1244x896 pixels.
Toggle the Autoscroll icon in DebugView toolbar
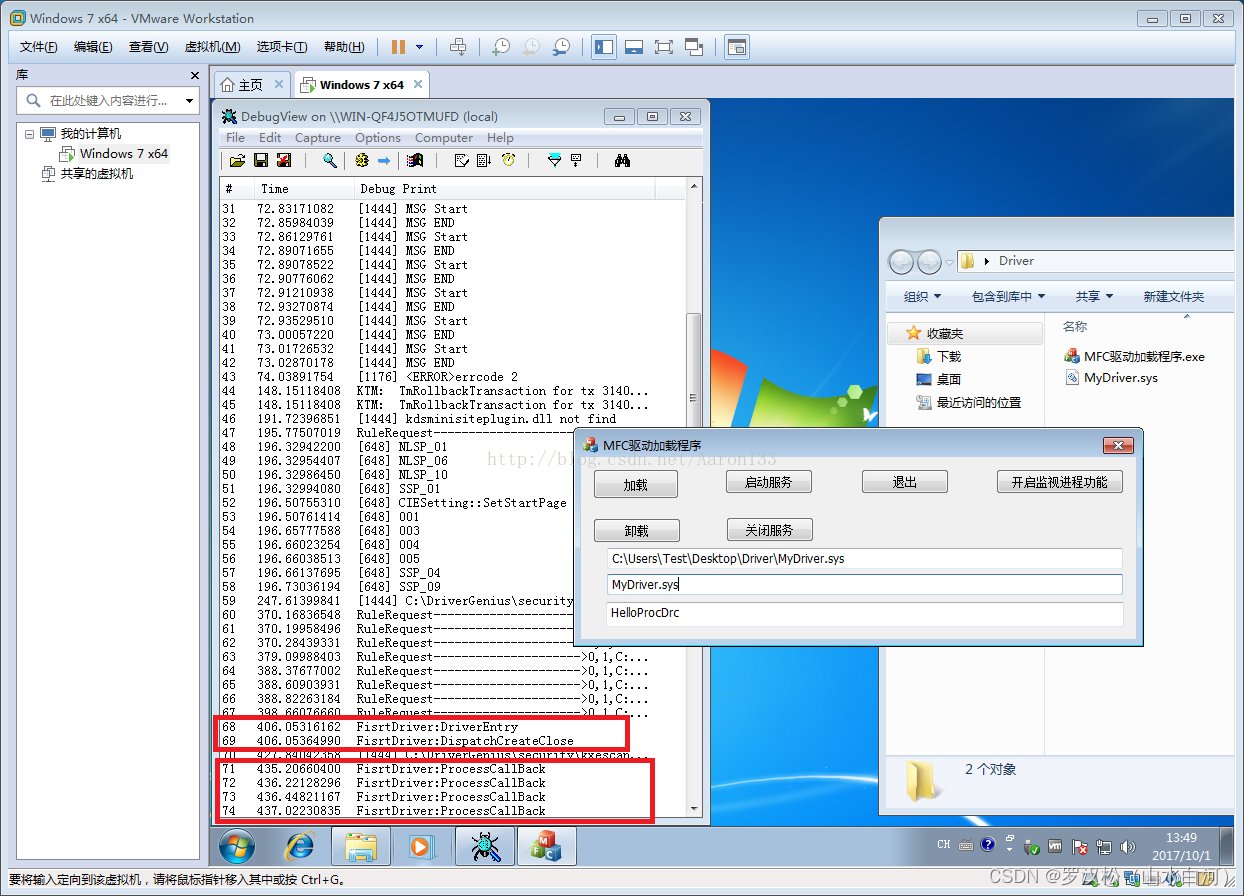click(x=484, y=160)
